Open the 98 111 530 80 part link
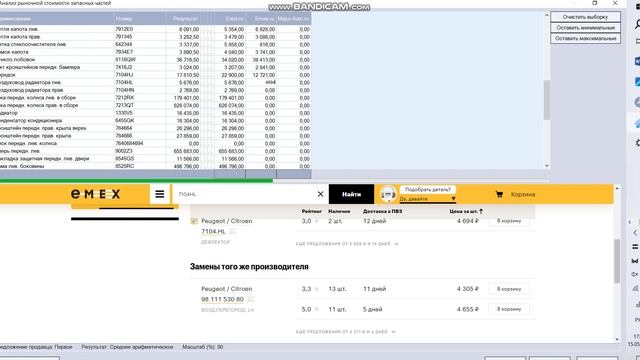 pyautogui.click(x=222, y=299)
